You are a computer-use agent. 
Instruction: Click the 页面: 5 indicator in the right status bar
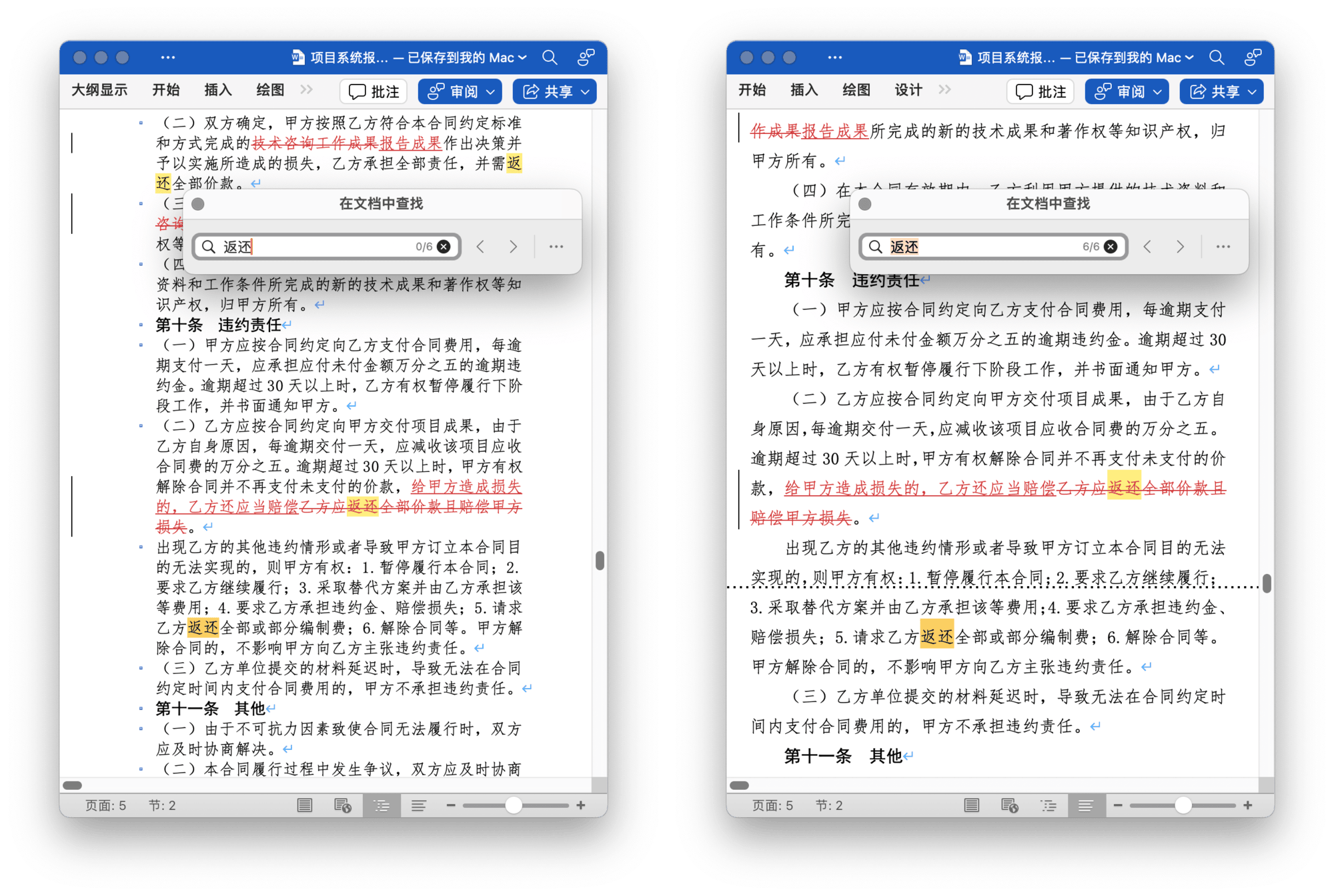(x=772, y=805)
